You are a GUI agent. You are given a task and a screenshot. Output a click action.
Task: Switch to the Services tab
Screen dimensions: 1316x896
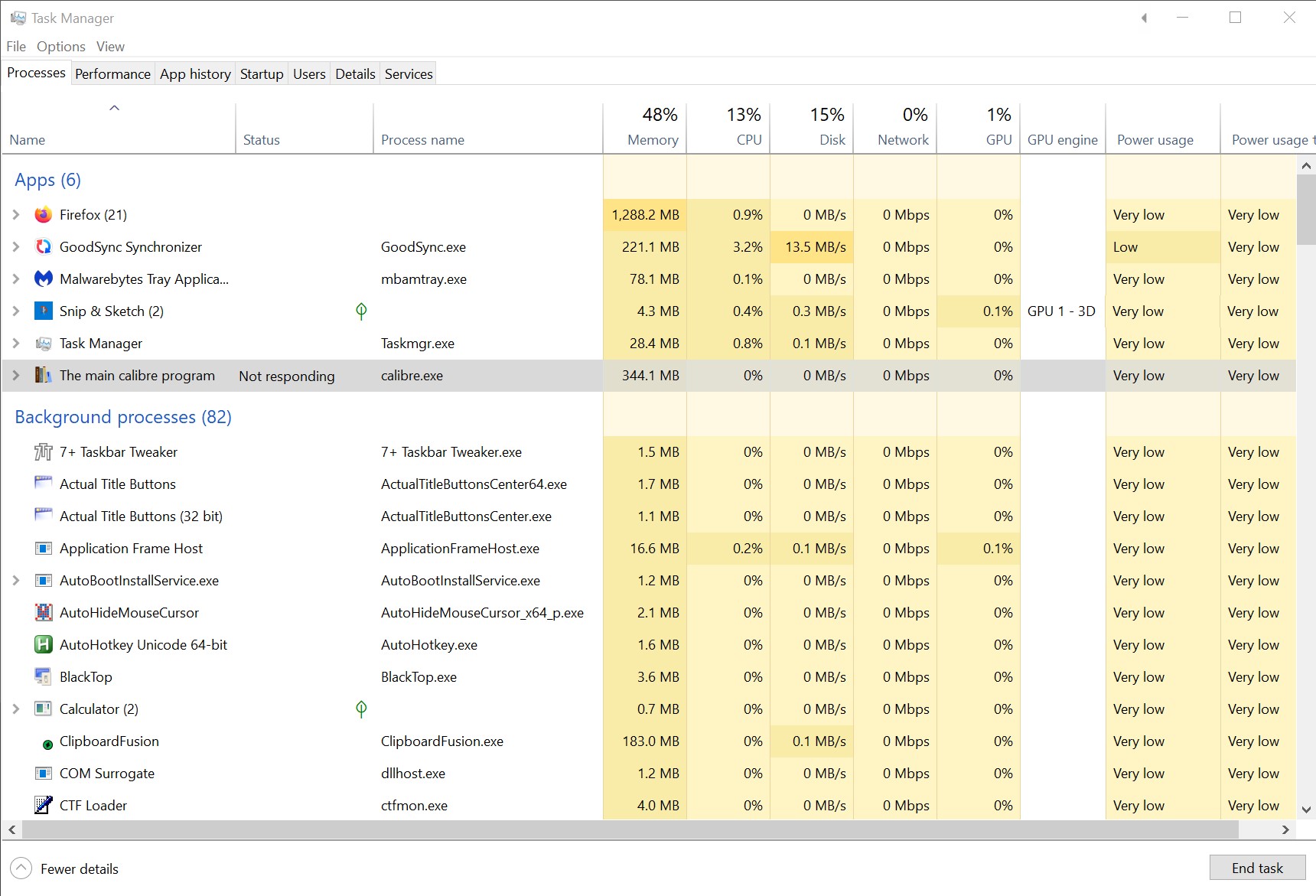(409, 74)
